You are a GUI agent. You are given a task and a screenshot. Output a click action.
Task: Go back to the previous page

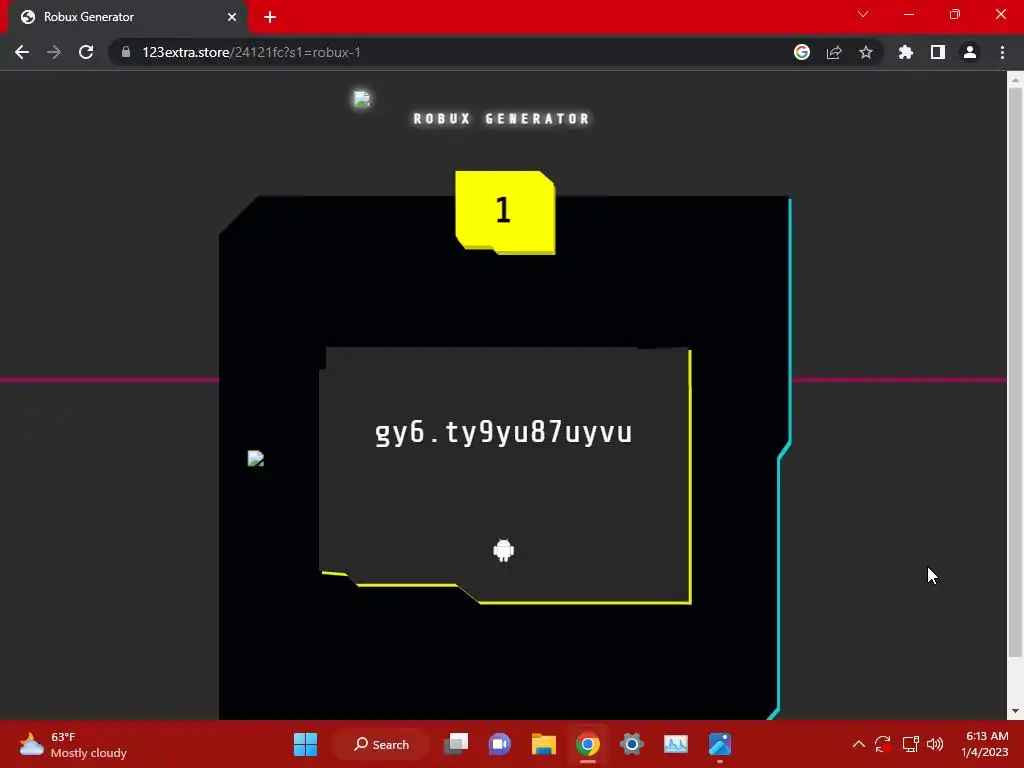pyautogui.click(x=22, y=52)
